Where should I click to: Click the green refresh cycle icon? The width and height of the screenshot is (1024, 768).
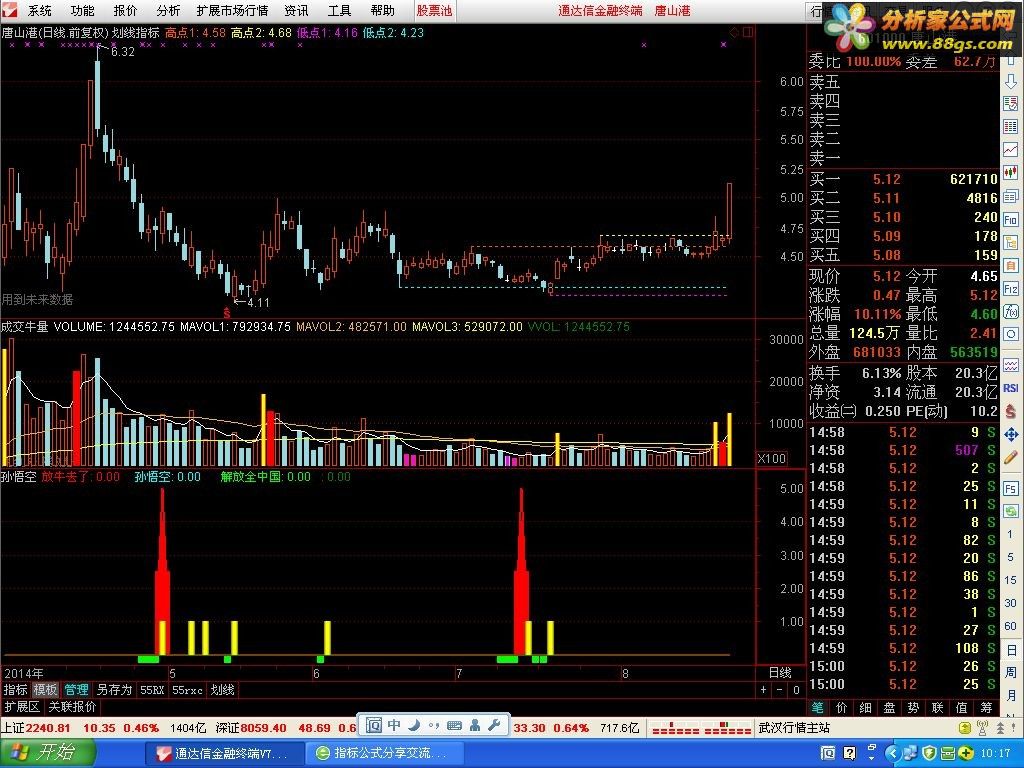click(x=1010, y=511)
